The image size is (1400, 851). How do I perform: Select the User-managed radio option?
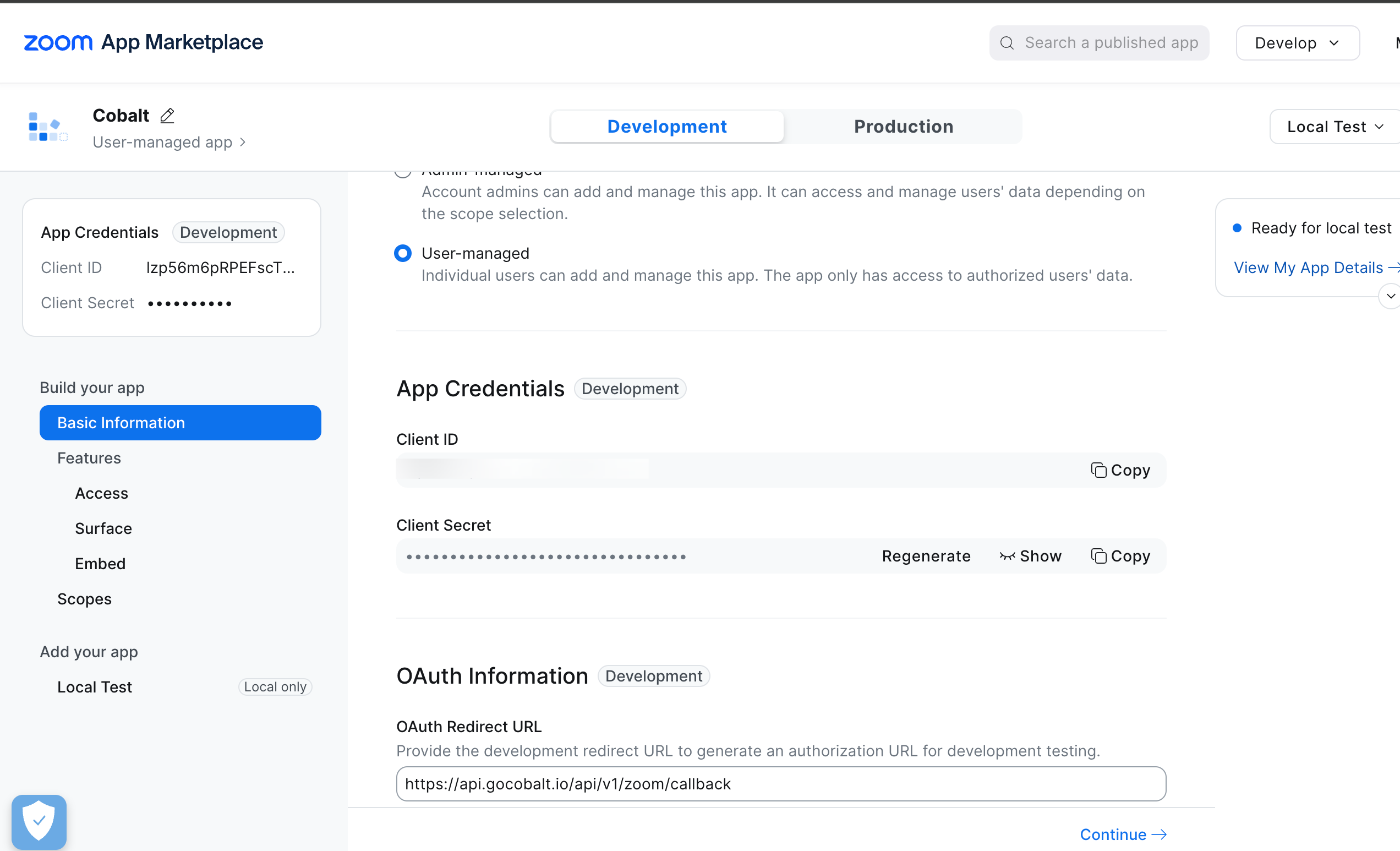pos(403,253)
